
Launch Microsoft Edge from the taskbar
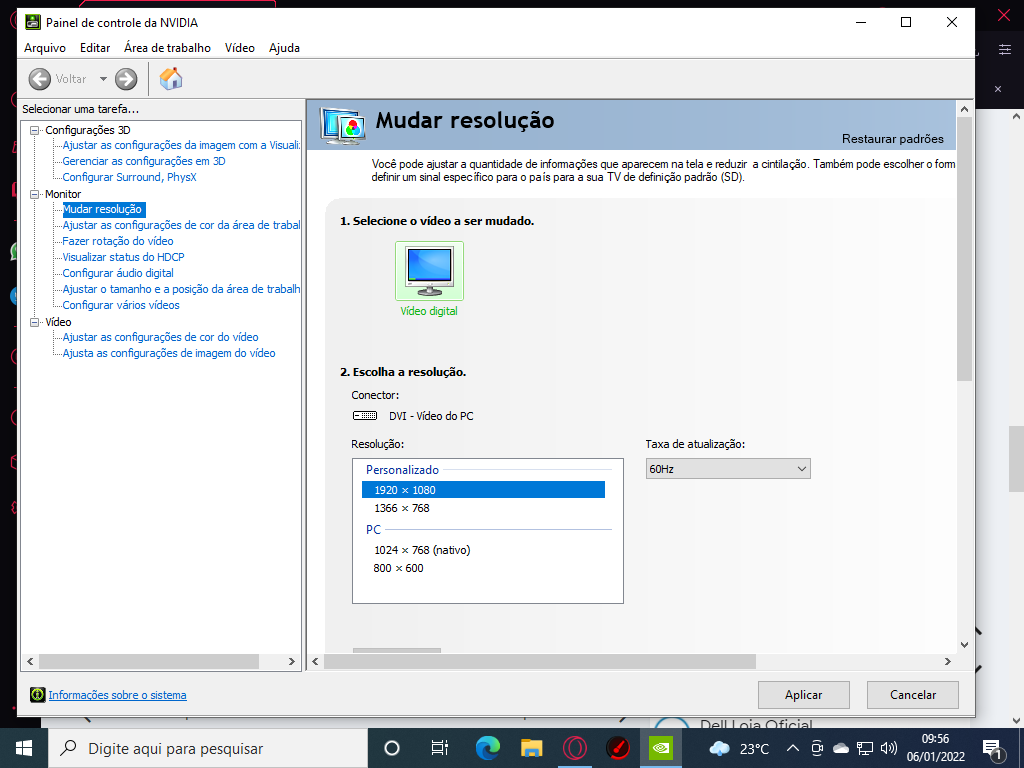pyautogui.click(x=488, y=748)
